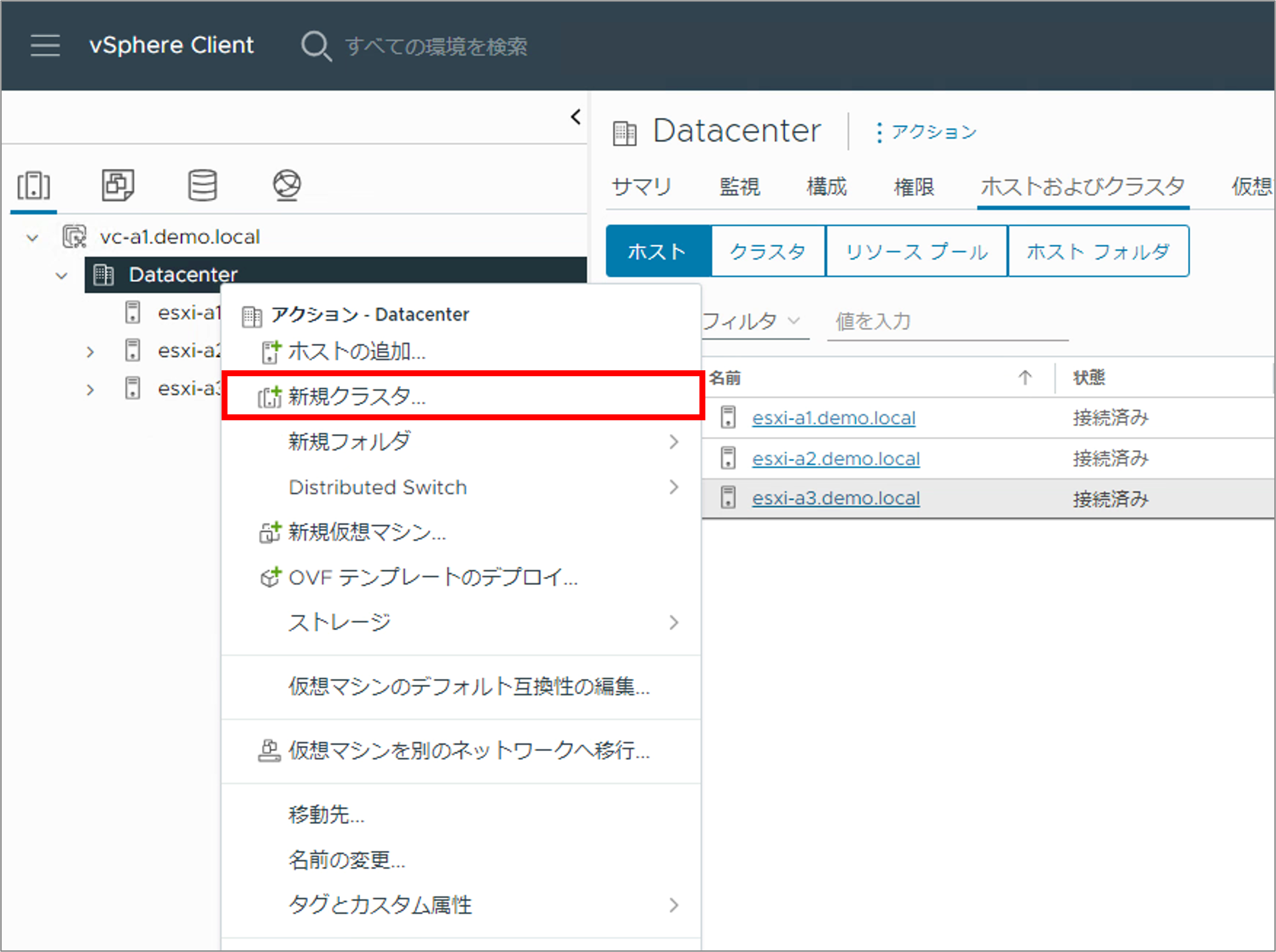This screenshot has height=952, width=1276.
Task: Click the Datacenter title icon
Action: [624, 133]
